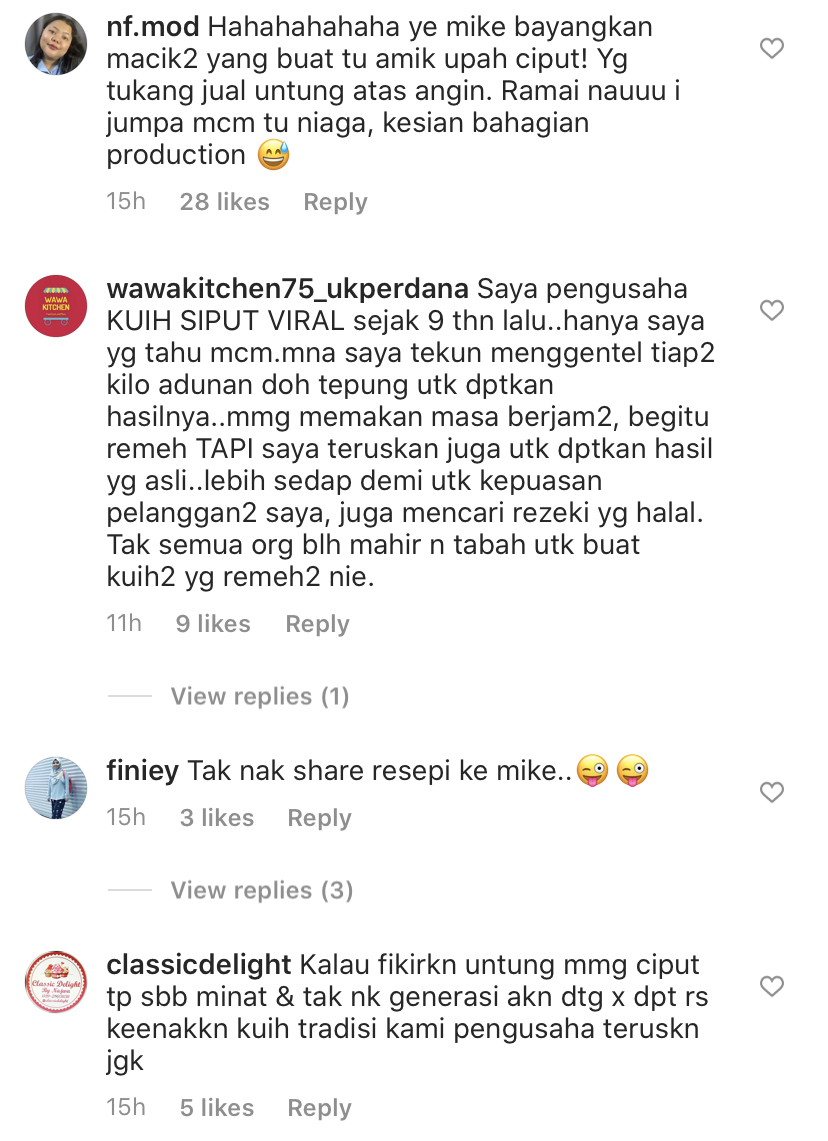828x1141 pixels.
Task: Expand View replies (1) under wawakitchen75 comment
Action: pyautogui.click(x=260, y=696)
